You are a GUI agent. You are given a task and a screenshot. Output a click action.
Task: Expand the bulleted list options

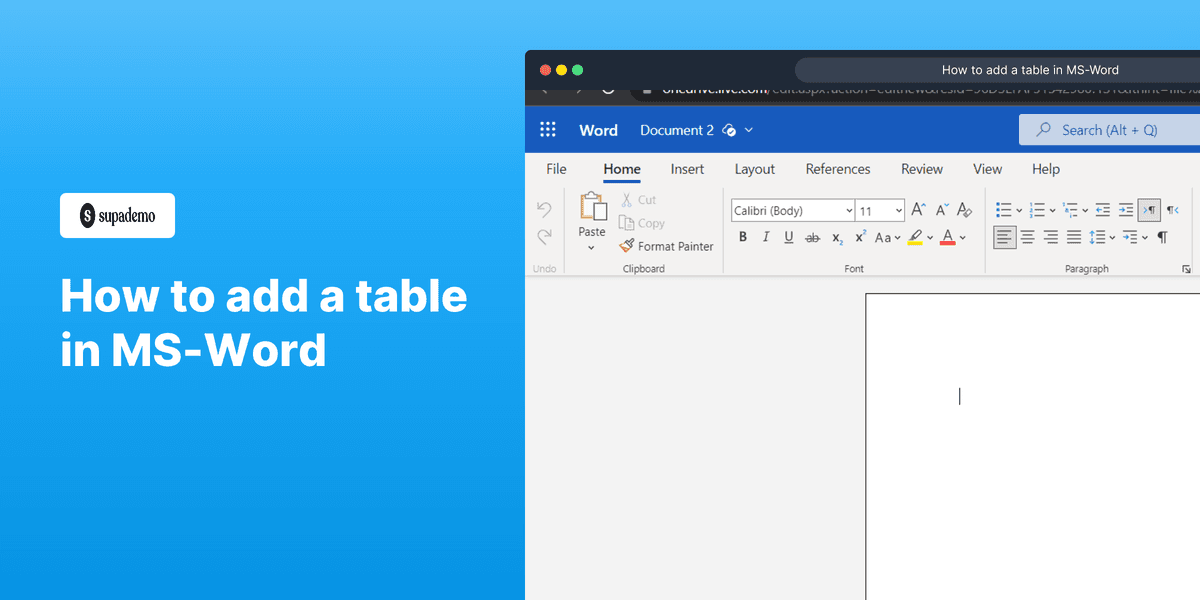pos(1017,210)
